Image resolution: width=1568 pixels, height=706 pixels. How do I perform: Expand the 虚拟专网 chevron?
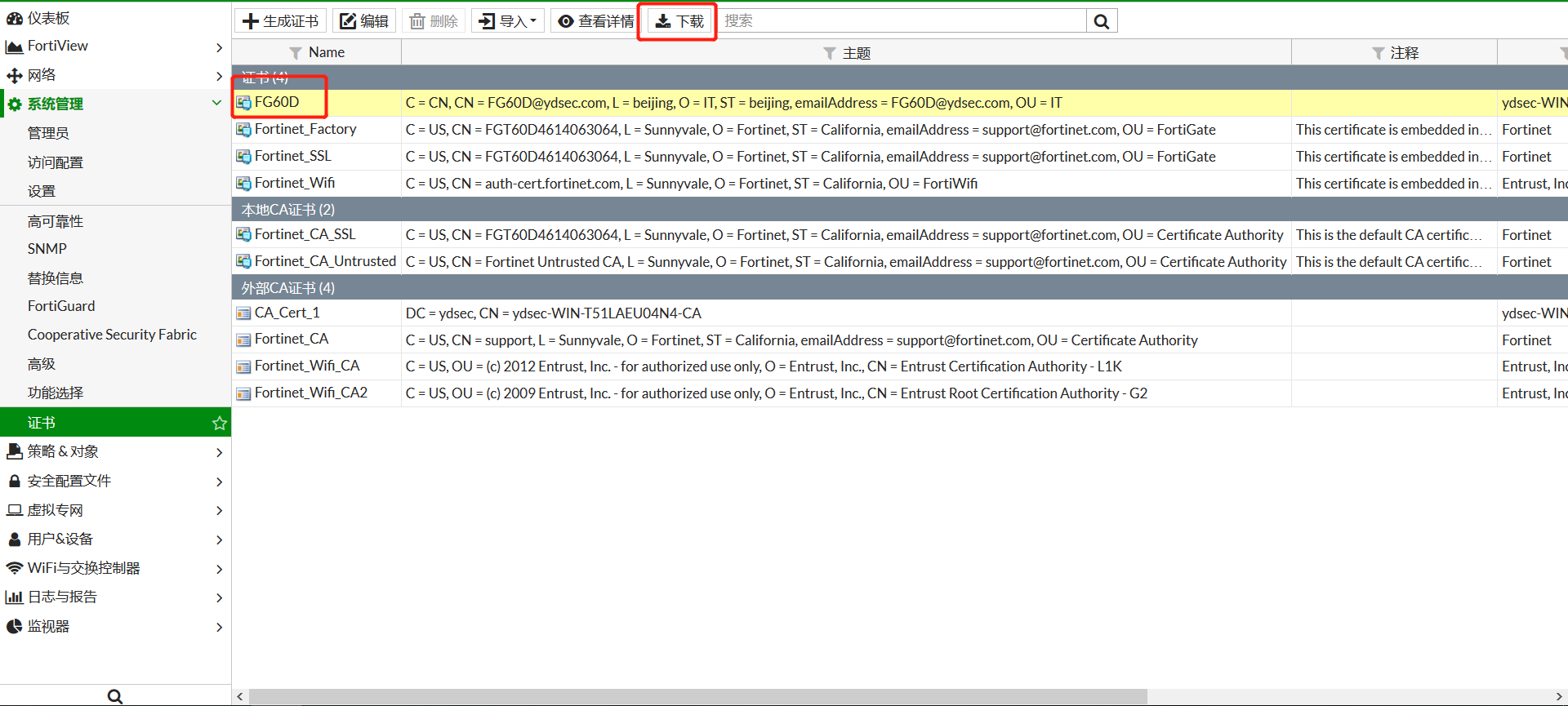click(219, 511)
